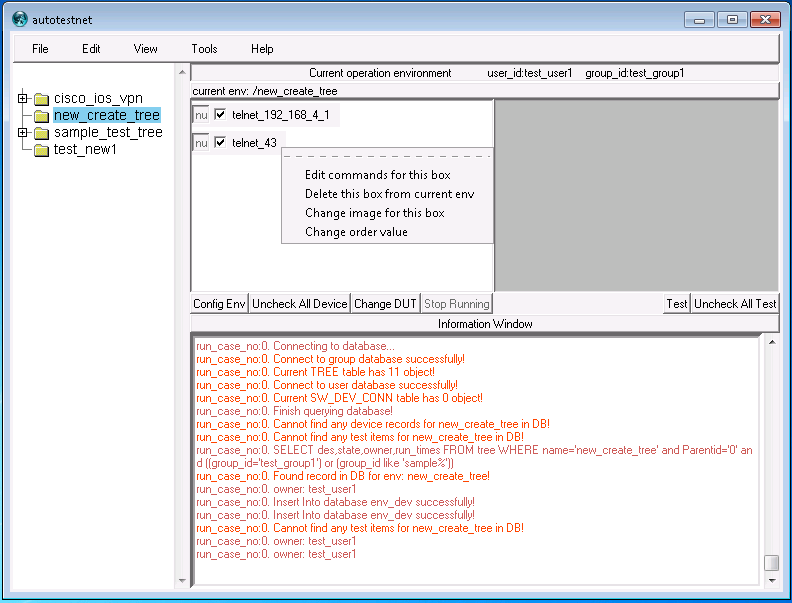The height and width of the screenshot is (603, 792).
Task: Toggle the telnet_43 device checkbox
Action: [221, 143]
